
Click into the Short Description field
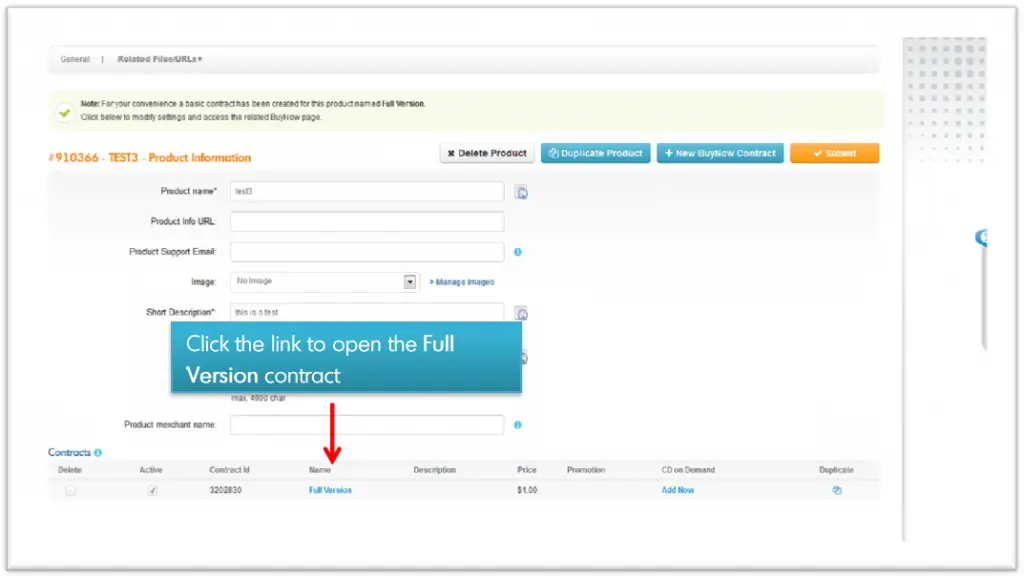367,312
